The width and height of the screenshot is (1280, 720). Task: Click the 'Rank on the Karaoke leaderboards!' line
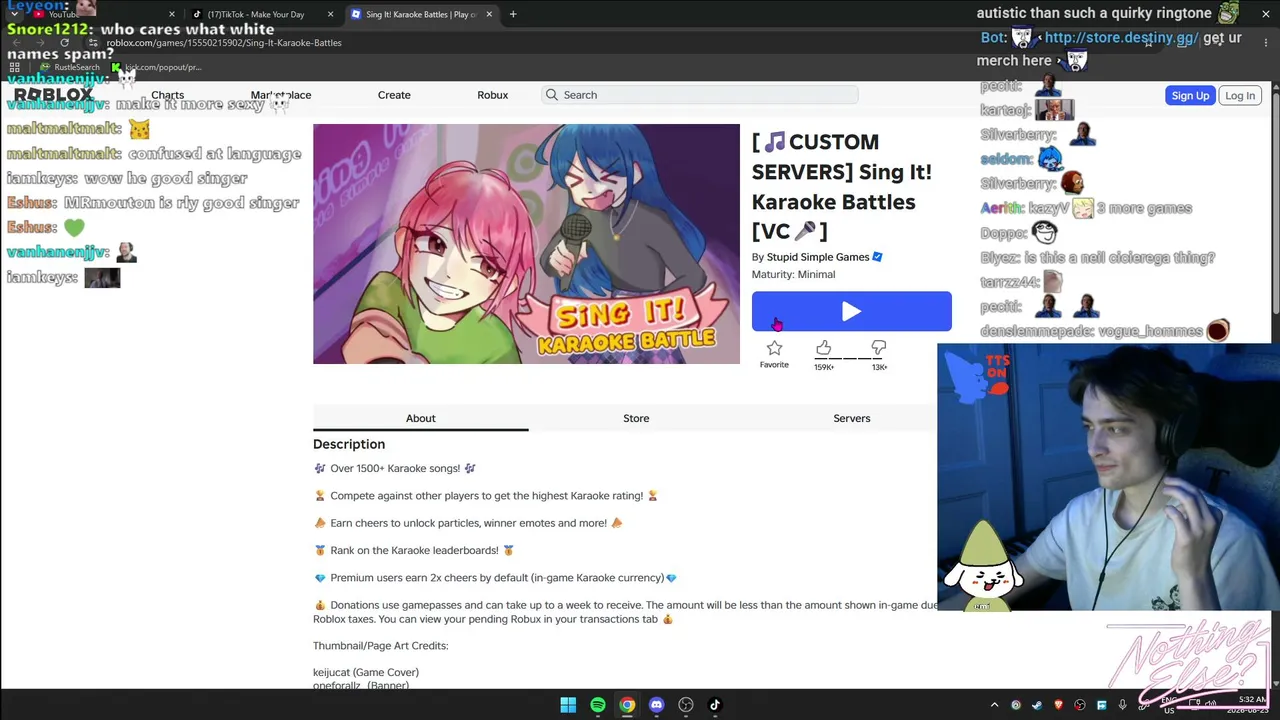coord(414,550)
